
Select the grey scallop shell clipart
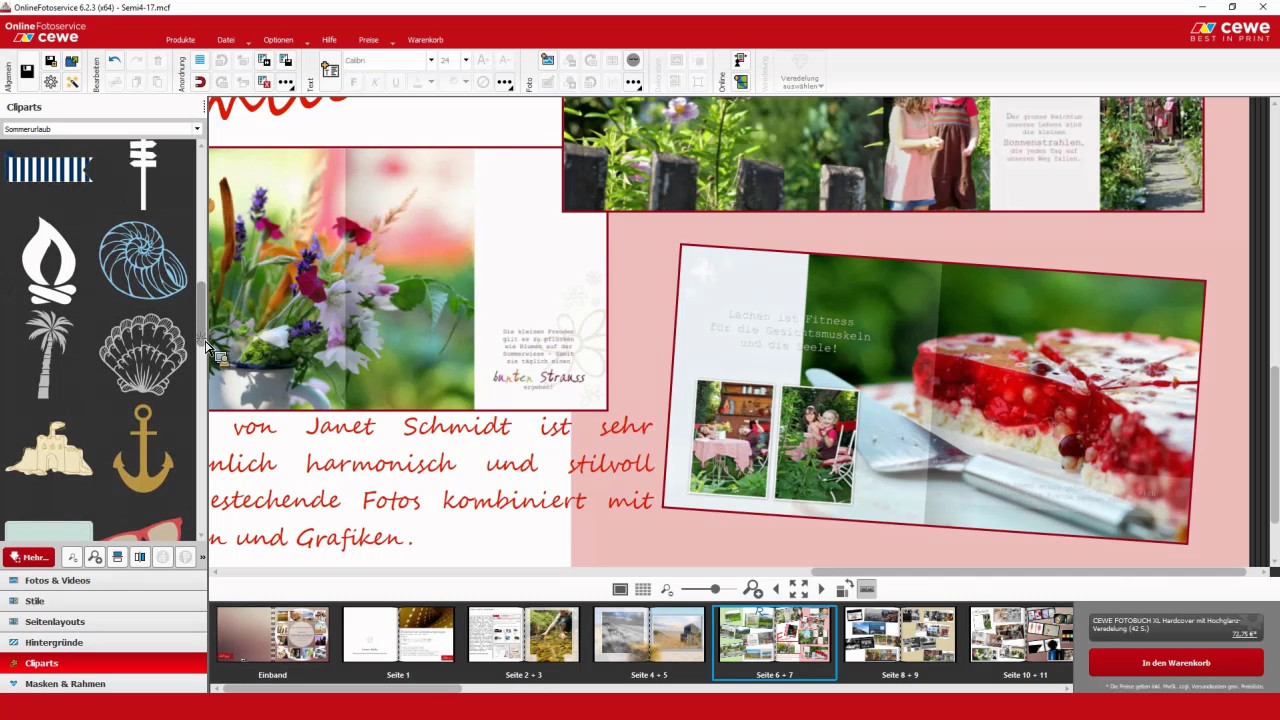tap(143, 354)
